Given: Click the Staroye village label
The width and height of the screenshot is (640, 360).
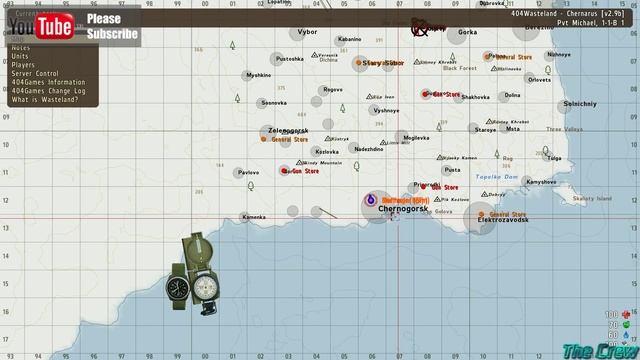Looking at the screenshot, I should pos(485,130).
